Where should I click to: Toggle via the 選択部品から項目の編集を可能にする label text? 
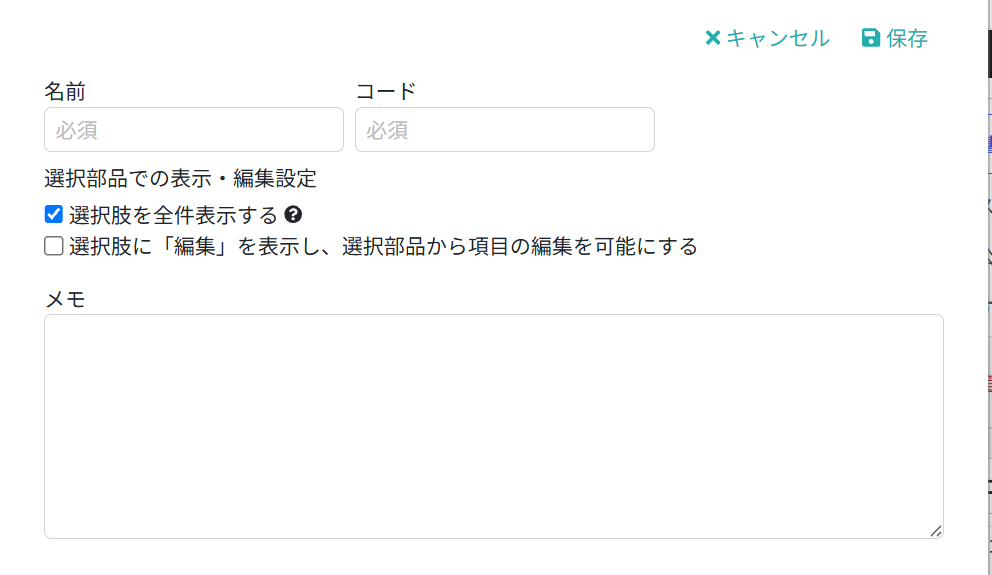519,246
